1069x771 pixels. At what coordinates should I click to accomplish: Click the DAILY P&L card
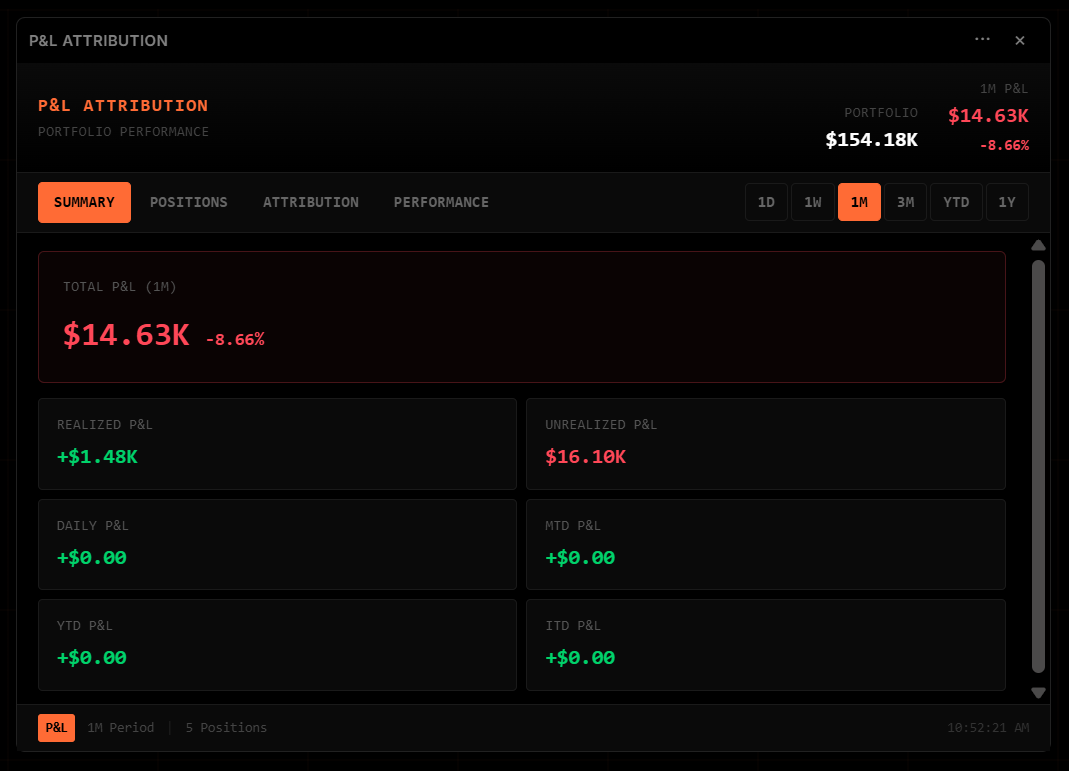(277, 544)
